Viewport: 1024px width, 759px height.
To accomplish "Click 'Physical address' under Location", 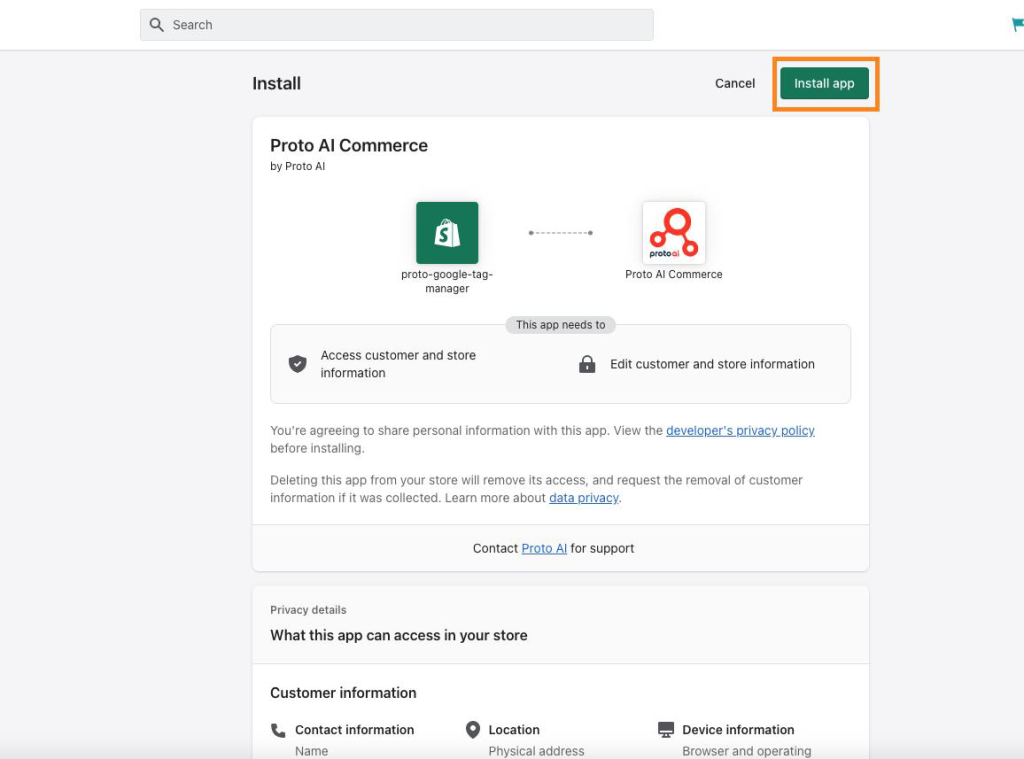I will click(x=536, y=751).
